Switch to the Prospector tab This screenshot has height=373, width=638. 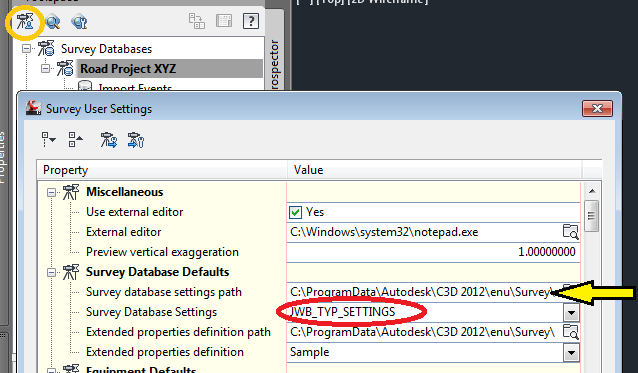275,63
